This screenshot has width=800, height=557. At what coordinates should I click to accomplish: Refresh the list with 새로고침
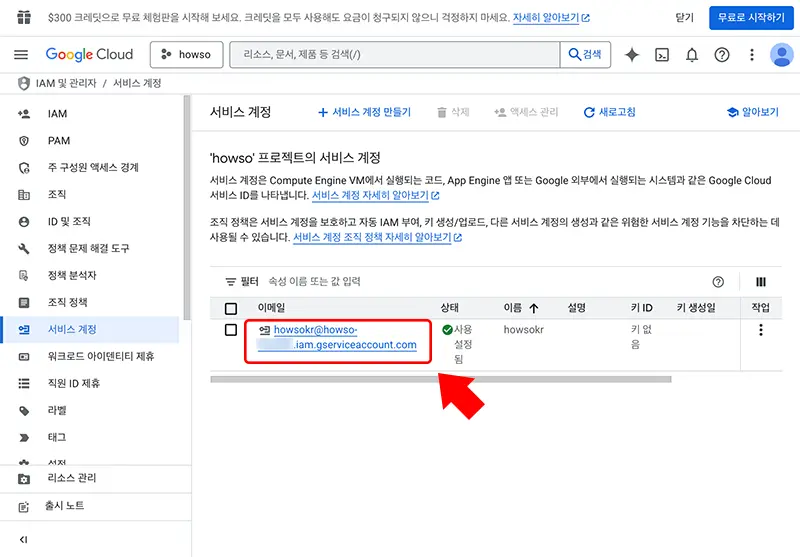click(610, 112)
